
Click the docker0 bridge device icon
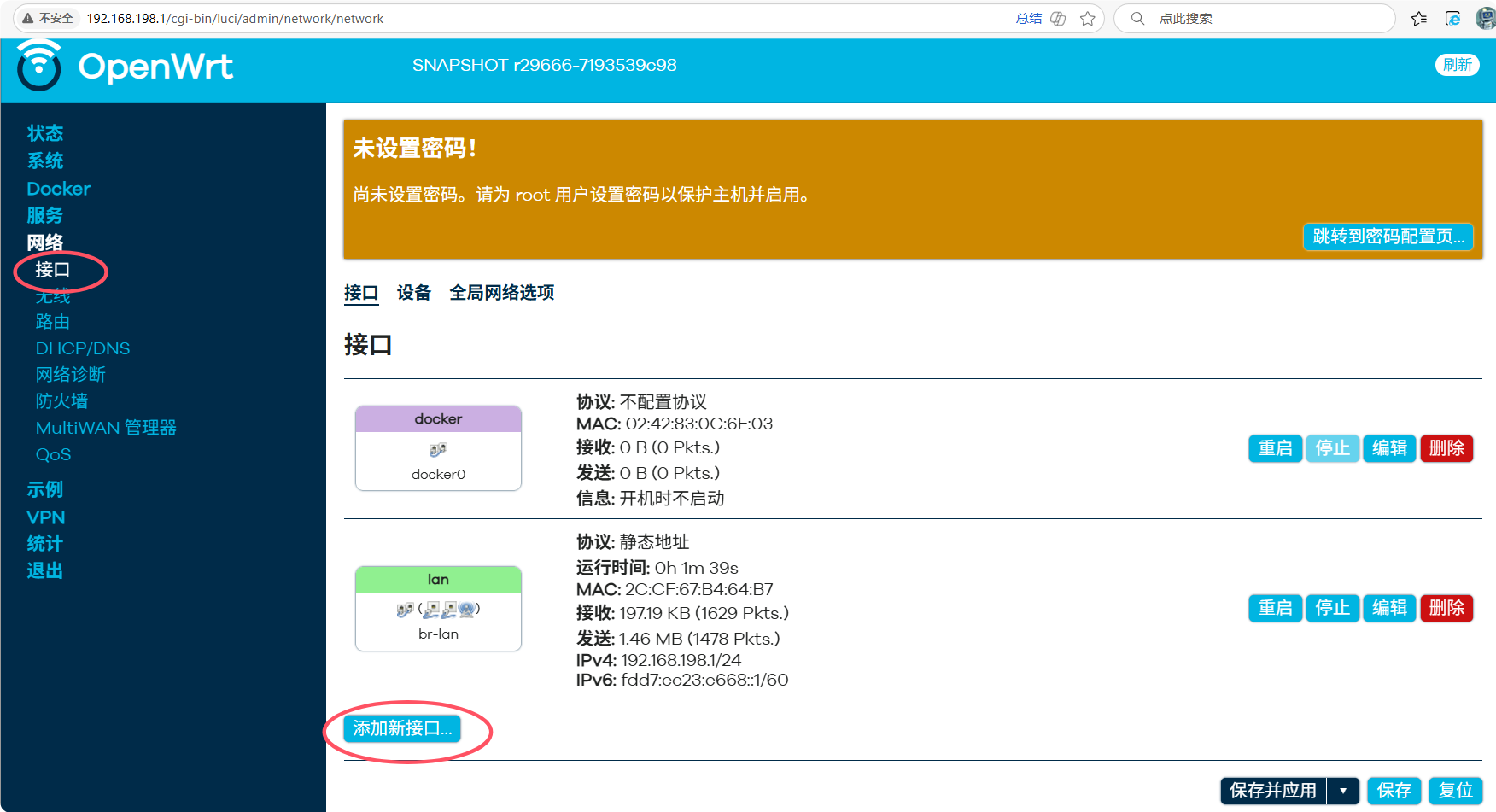pos(438,449)
